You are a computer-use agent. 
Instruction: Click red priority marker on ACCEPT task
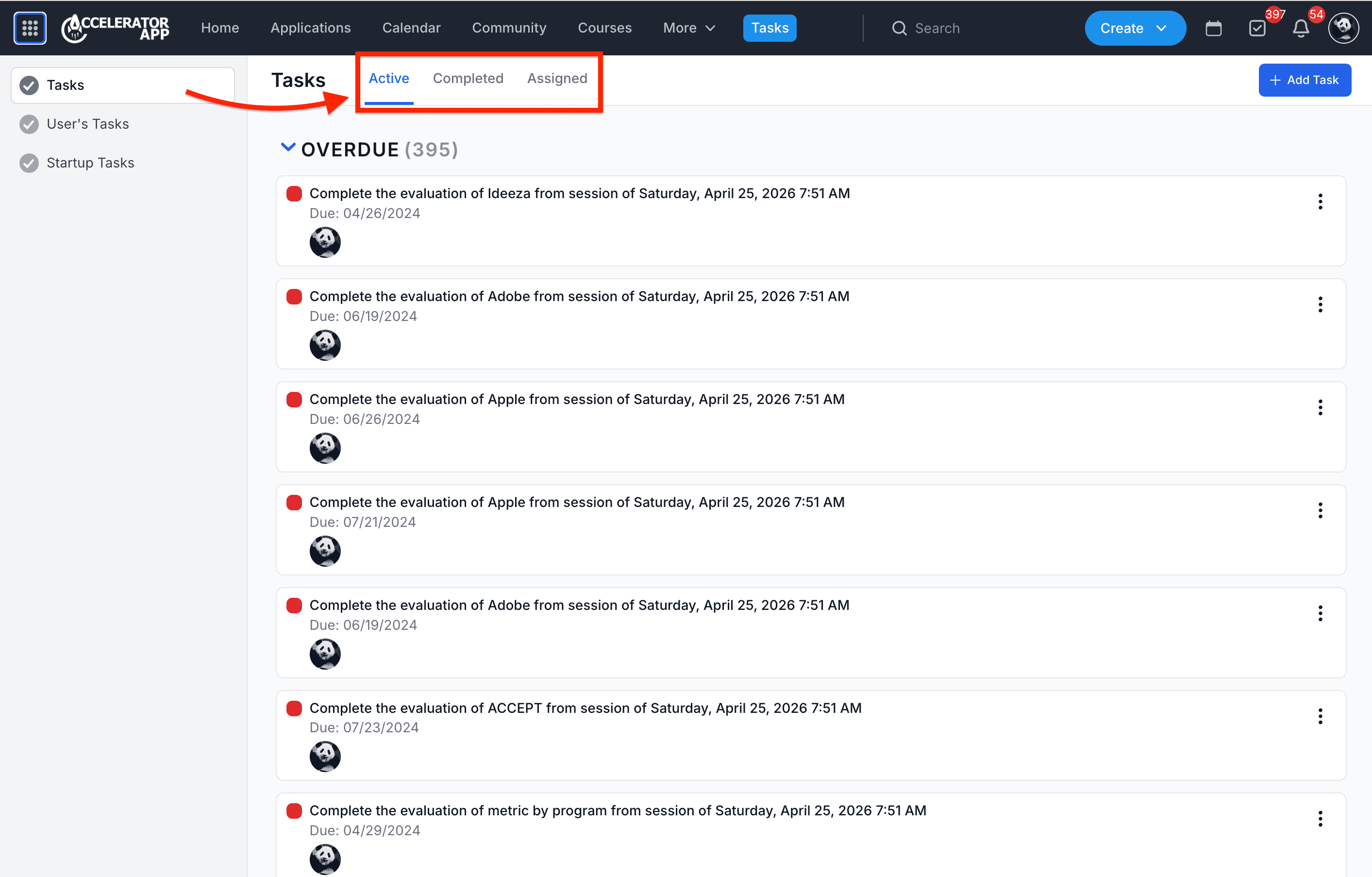point(294,708)
